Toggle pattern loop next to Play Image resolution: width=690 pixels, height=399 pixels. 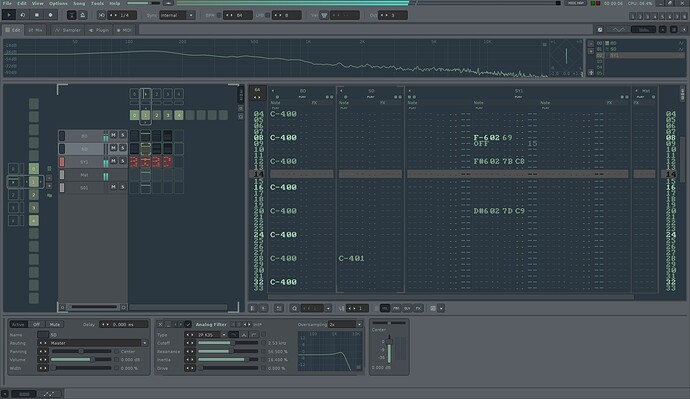tap(23, 15)
